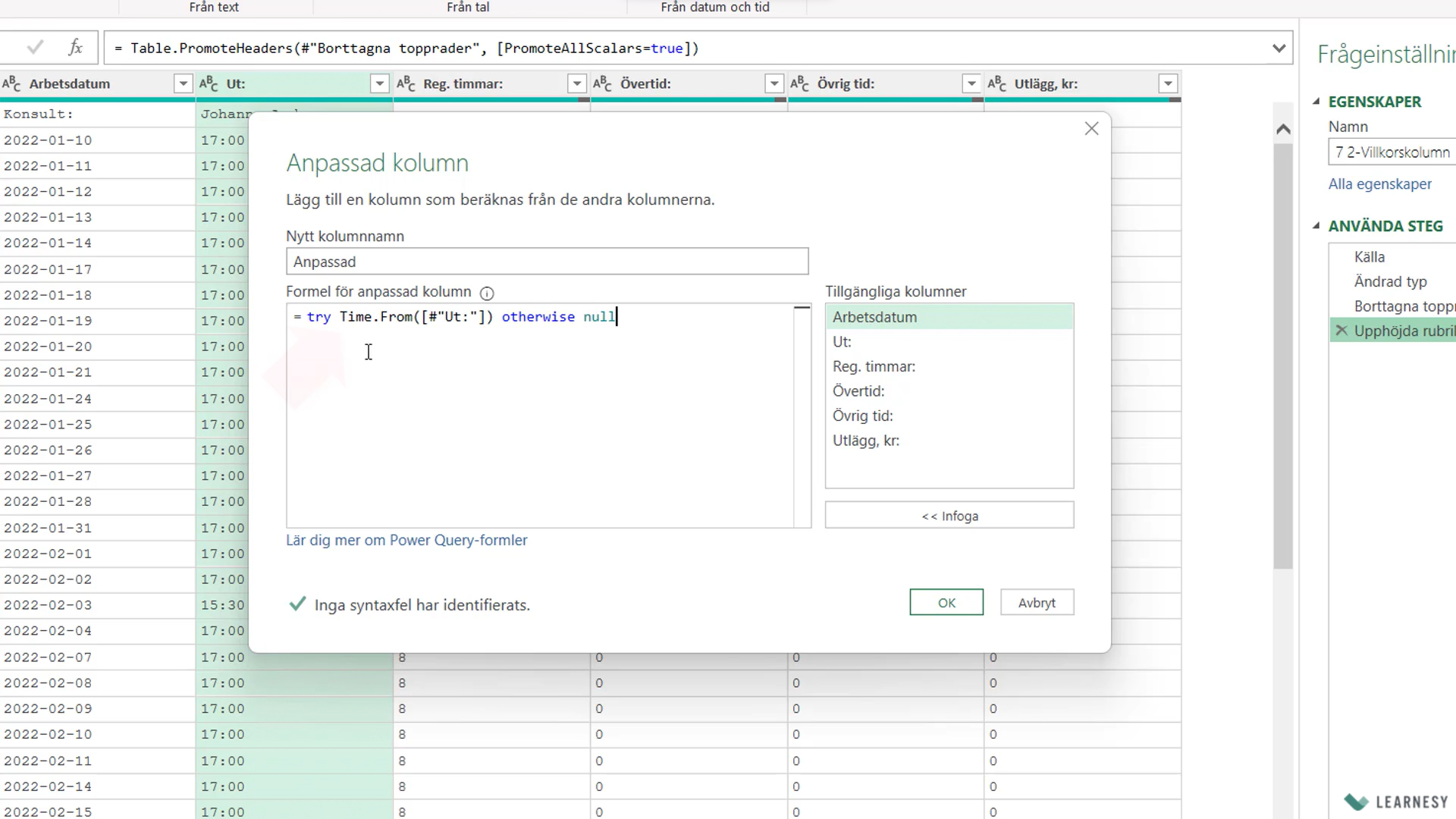Viewport: 1456px width, 819px height.
Task: Collapse the ANVÄNDA STEG section
Action: [1317, 225]
